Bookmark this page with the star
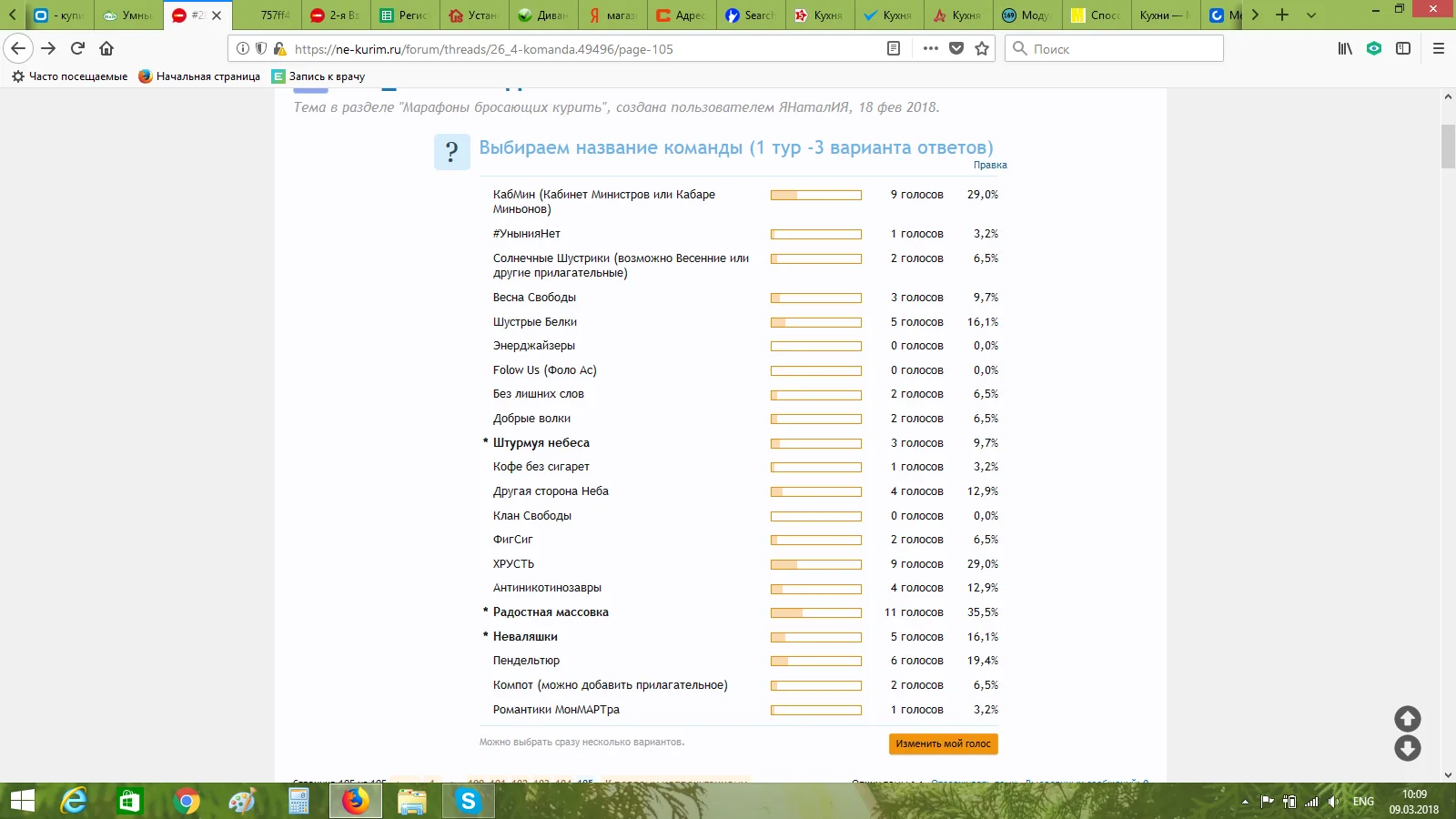1456x819 pixels. [x=982, y=48]
